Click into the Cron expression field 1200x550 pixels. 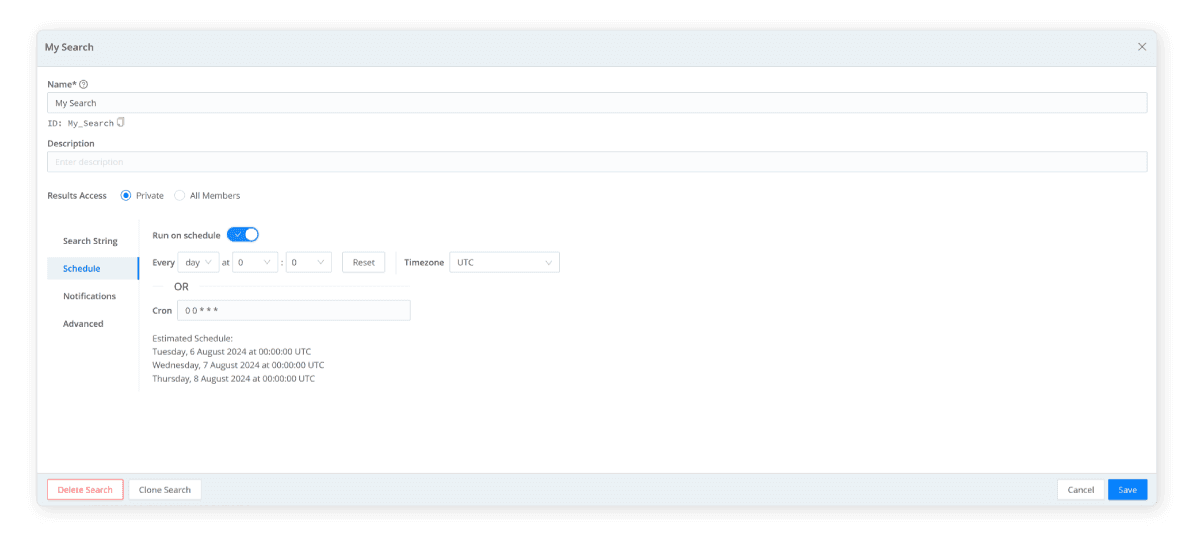point(293,311)
